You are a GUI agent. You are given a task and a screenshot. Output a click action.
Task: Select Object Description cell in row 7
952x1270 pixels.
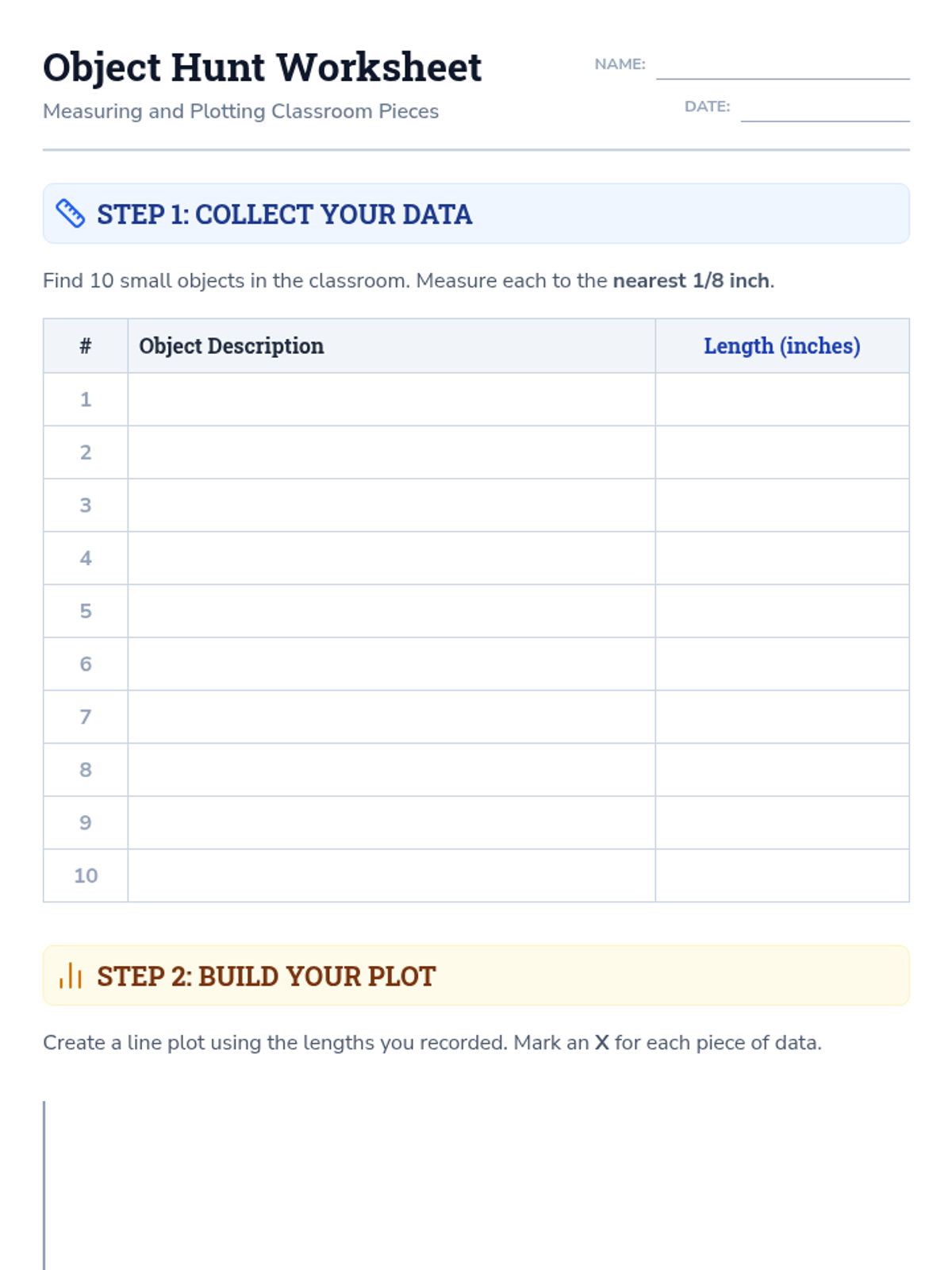tap(391, 717)
